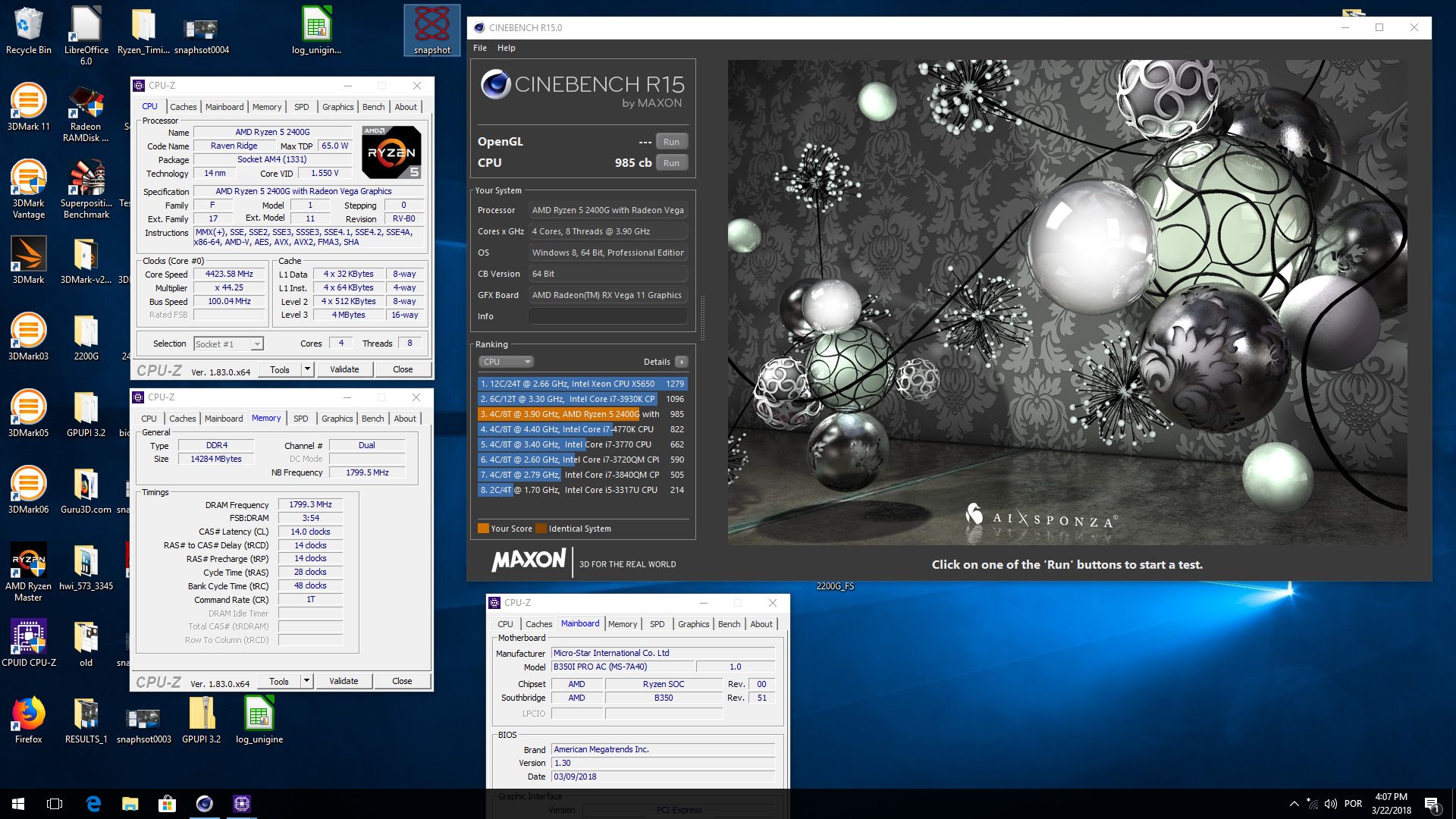Open Firefox from the desktop

[28, 720]
